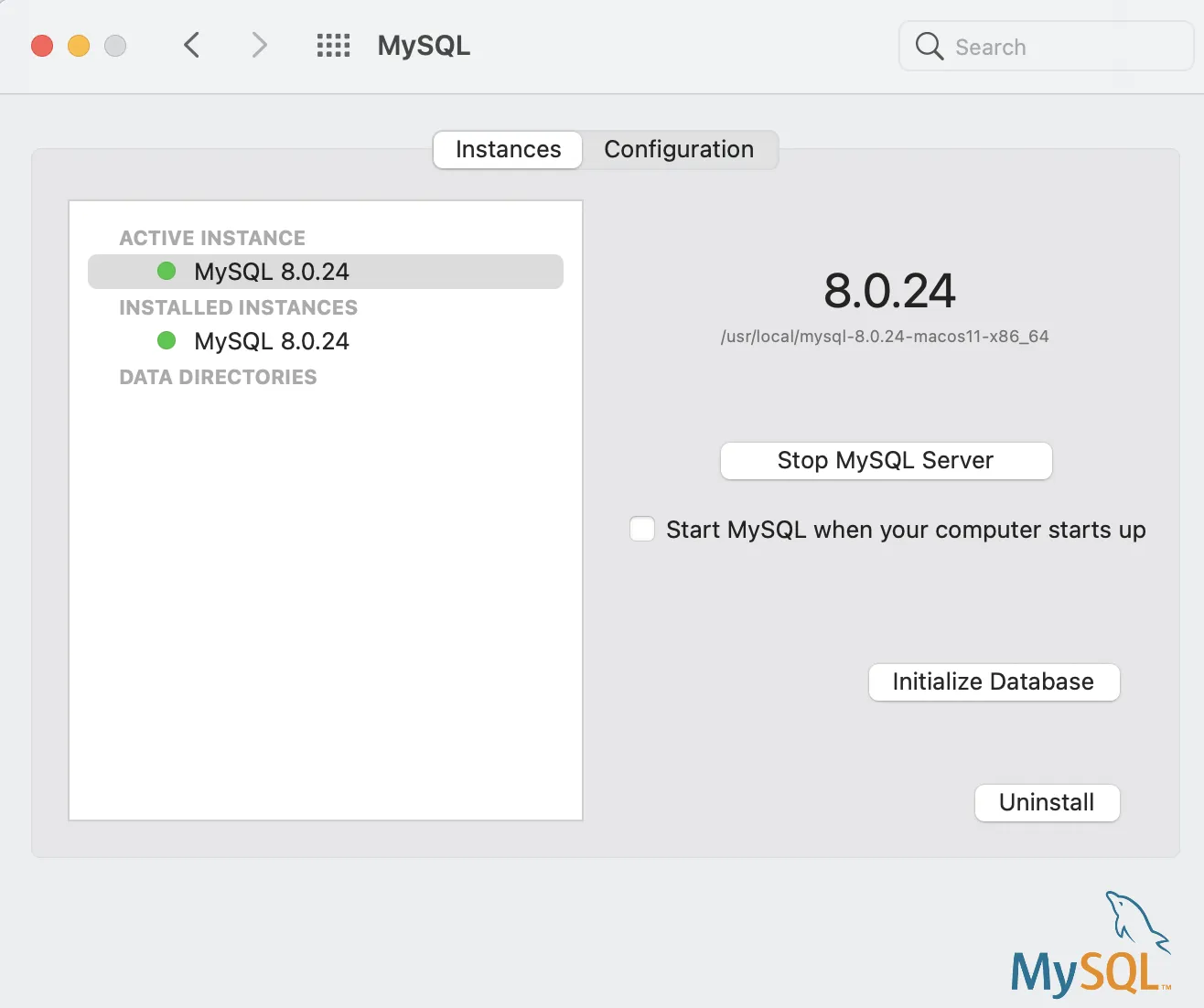Go back with the left chevron arrow
The image size is (1204, 1008).
(x=191, y=45)
